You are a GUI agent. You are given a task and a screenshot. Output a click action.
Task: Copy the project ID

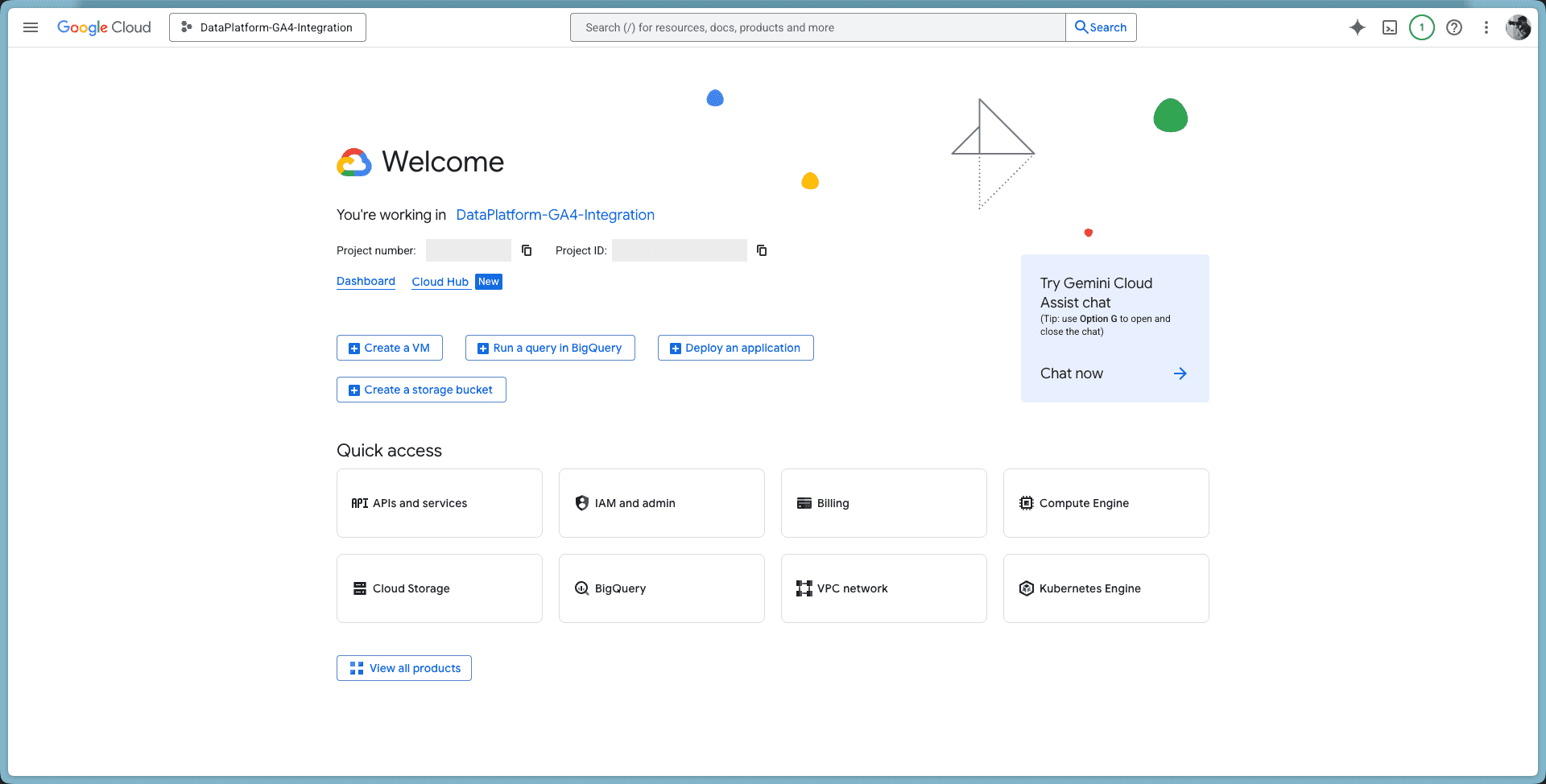[x=762, y=250]
